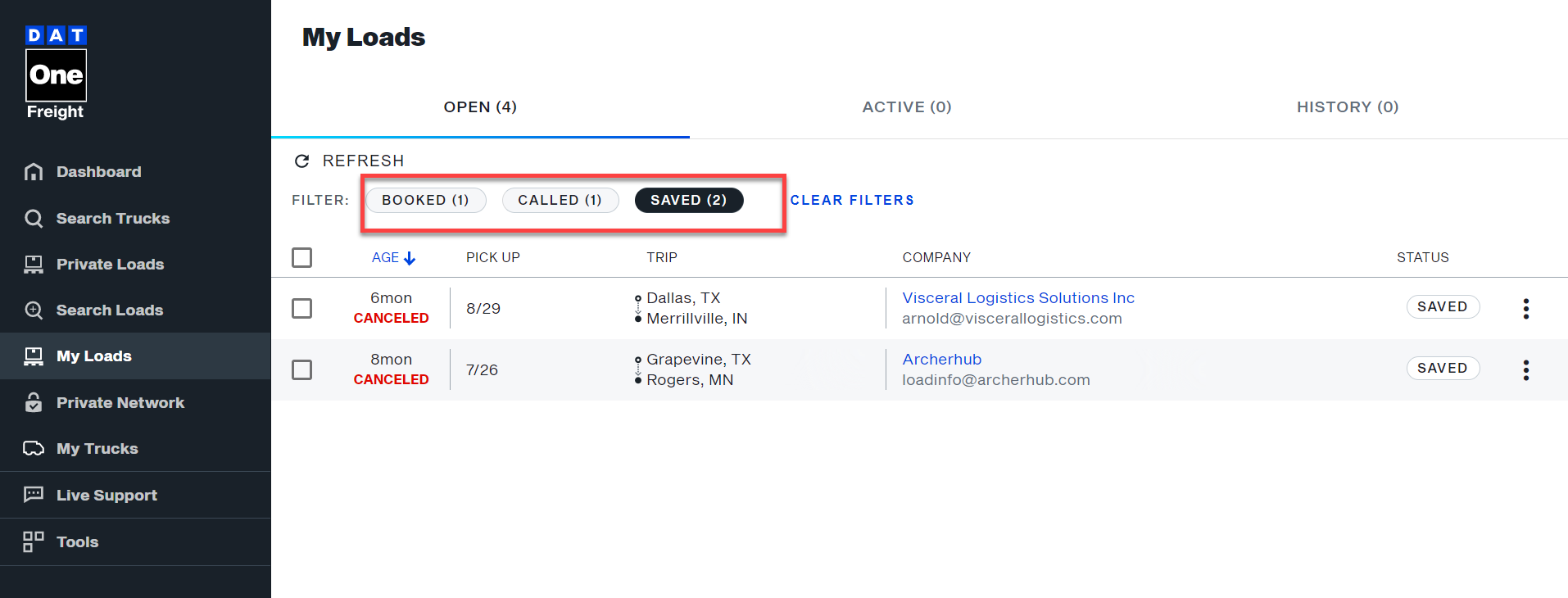1568x598 pixels.
Task: Open Dashboard via its home icon
Action: click(x=34, y=172)
